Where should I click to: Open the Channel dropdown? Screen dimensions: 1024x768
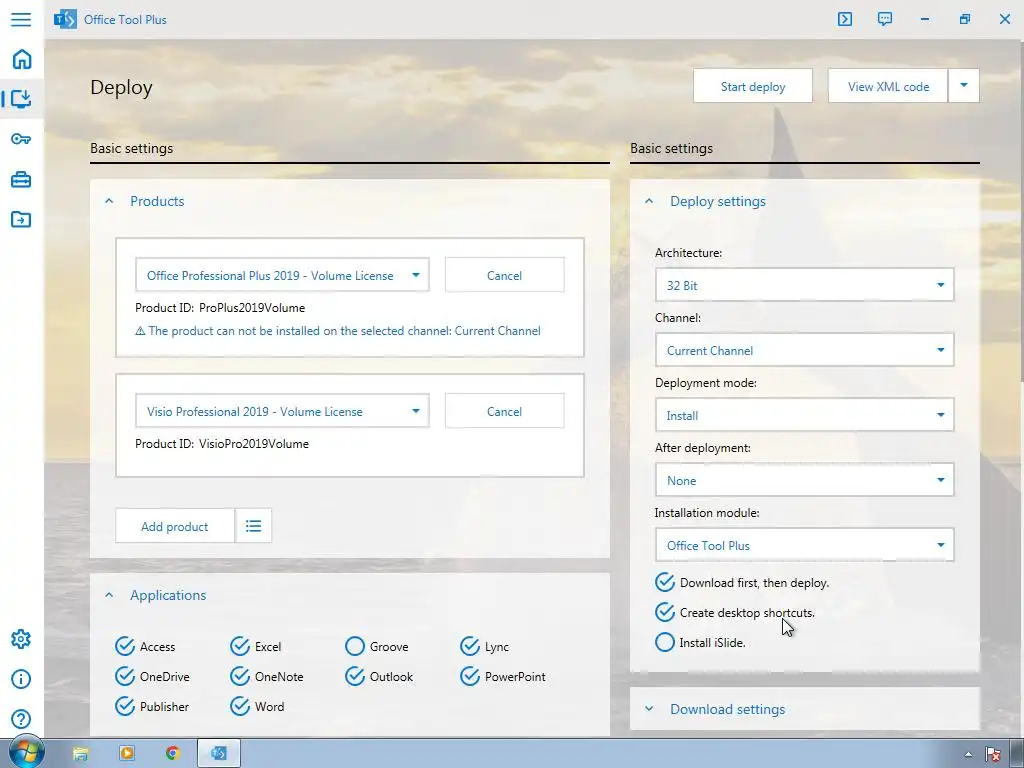pyautogui.click(x=804, y=350)
